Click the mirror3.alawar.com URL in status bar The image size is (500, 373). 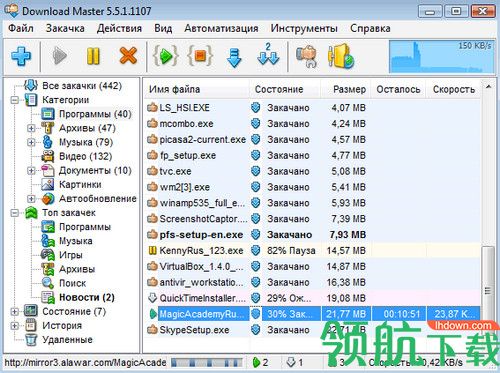pyautogui.click(x=85, y=362)
